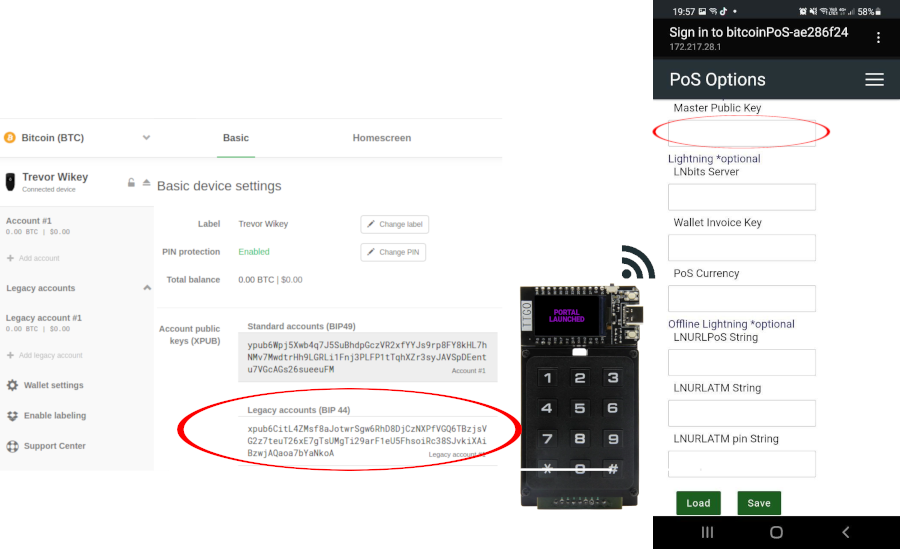Click the pencil icon in Change label
Image resolution: width=900 pixels, height=549 pixels.
point(371,224)
